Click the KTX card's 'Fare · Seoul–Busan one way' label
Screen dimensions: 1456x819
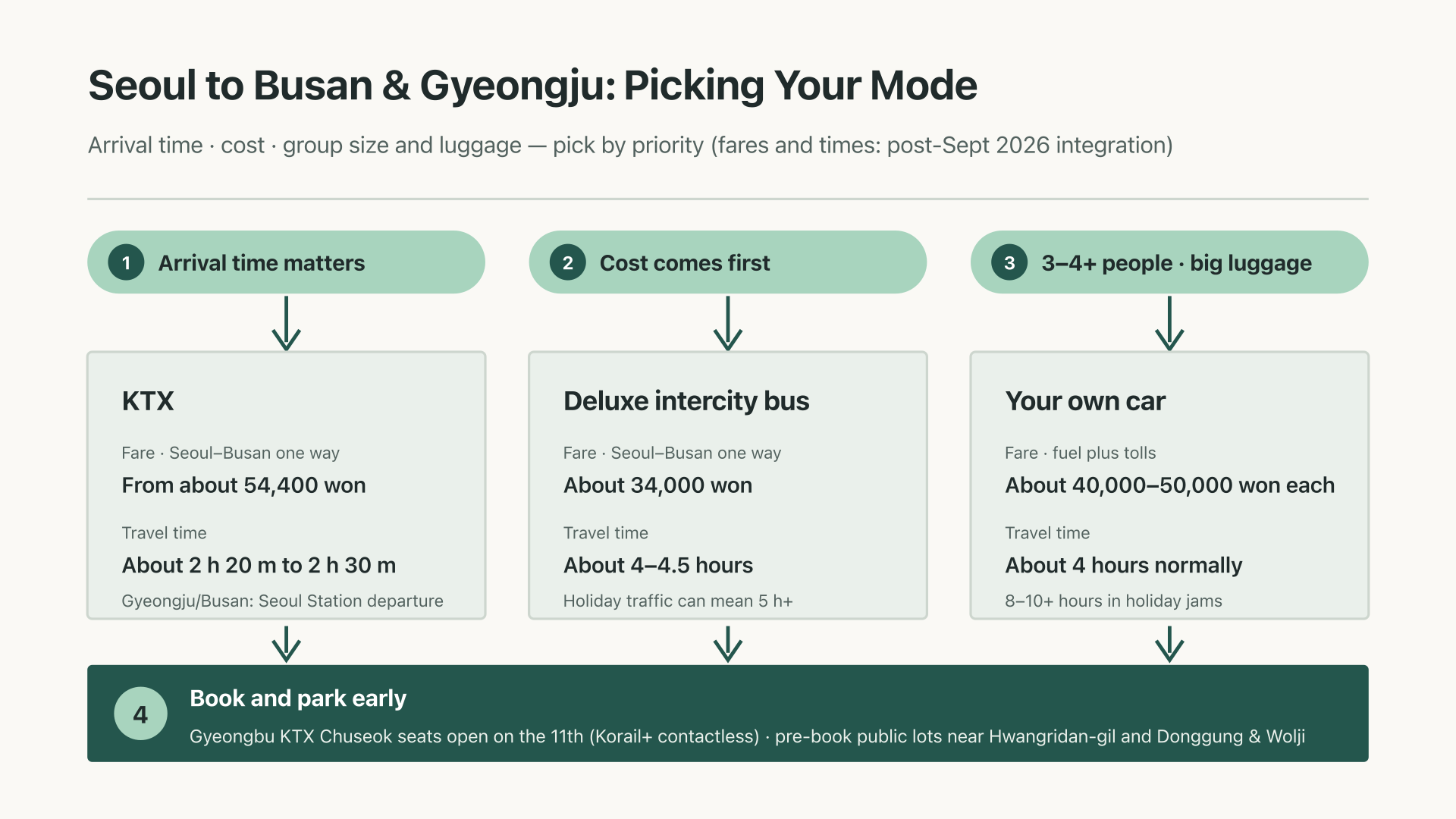[x=231, y=453]
